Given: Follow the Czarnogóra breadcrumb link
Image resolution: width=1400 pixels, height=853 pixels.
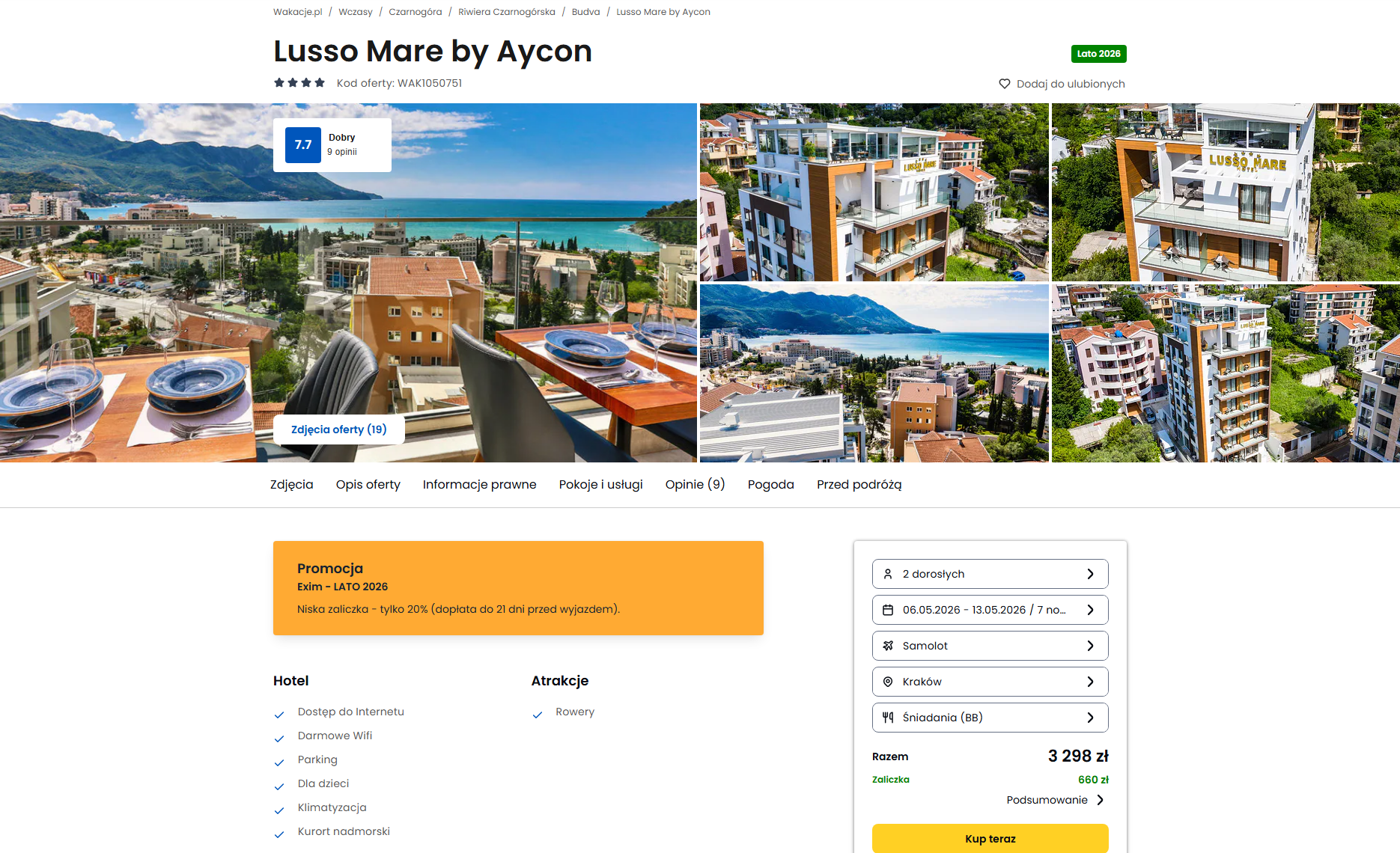Looking at the screenshot, I should [x=415, y=12].
